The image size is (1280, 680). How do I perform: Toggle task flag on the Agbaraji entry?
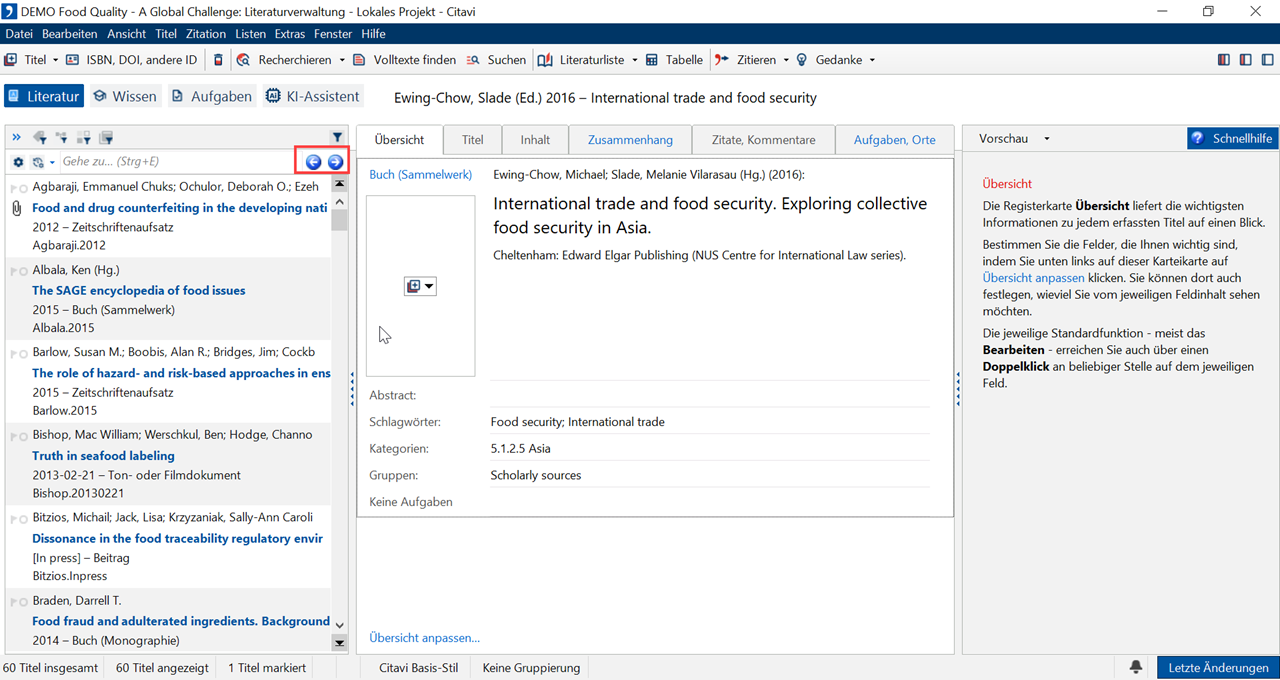[17, 188]
